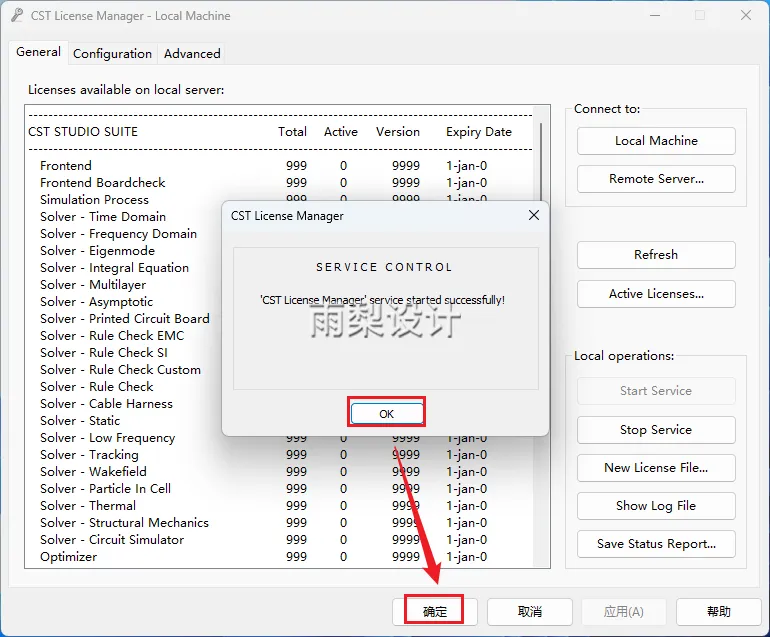Select the Frontend Boardcheck row
Screen dimensions: 770x637
pyautogui.click(x=263, y=183)
